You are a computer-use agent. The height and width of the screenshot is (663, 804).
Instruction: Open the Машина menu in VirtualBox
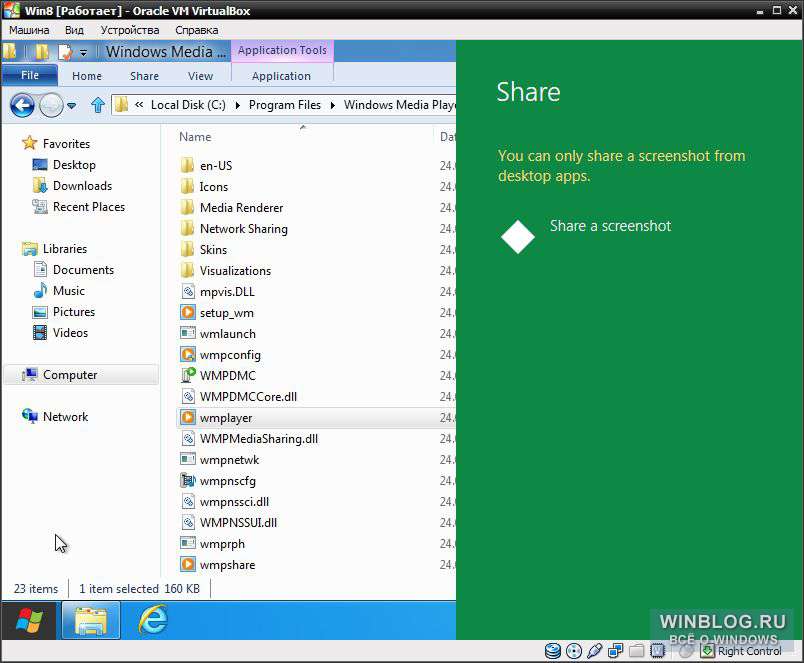pyautogui.click(x=29, y=30)
